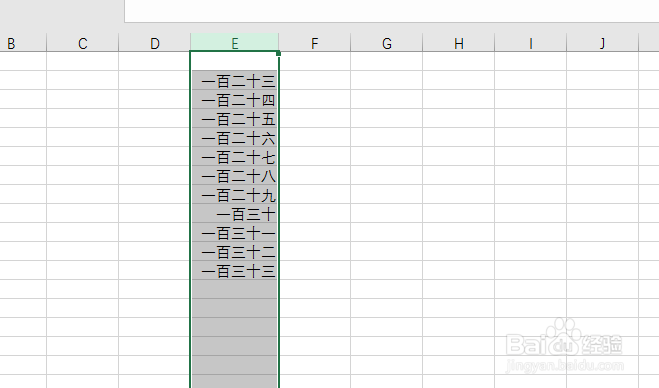Screen dimensions: 659x388
Task: Select column F header
Action: [314, 43]
